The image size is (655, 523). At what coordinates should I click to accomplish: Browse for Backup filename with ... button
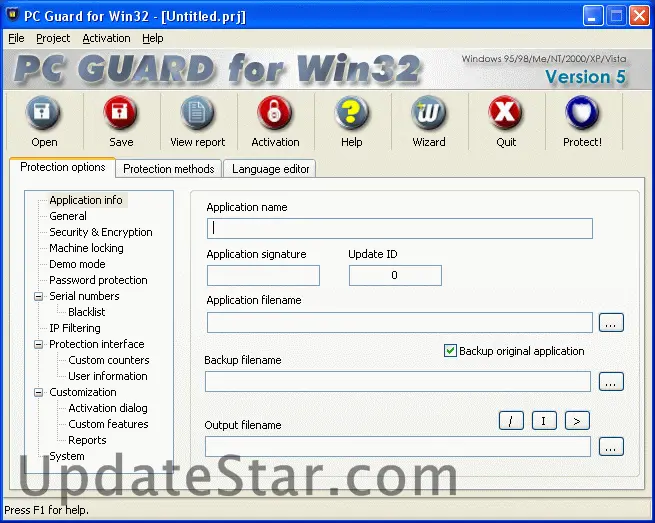[611, 381]
